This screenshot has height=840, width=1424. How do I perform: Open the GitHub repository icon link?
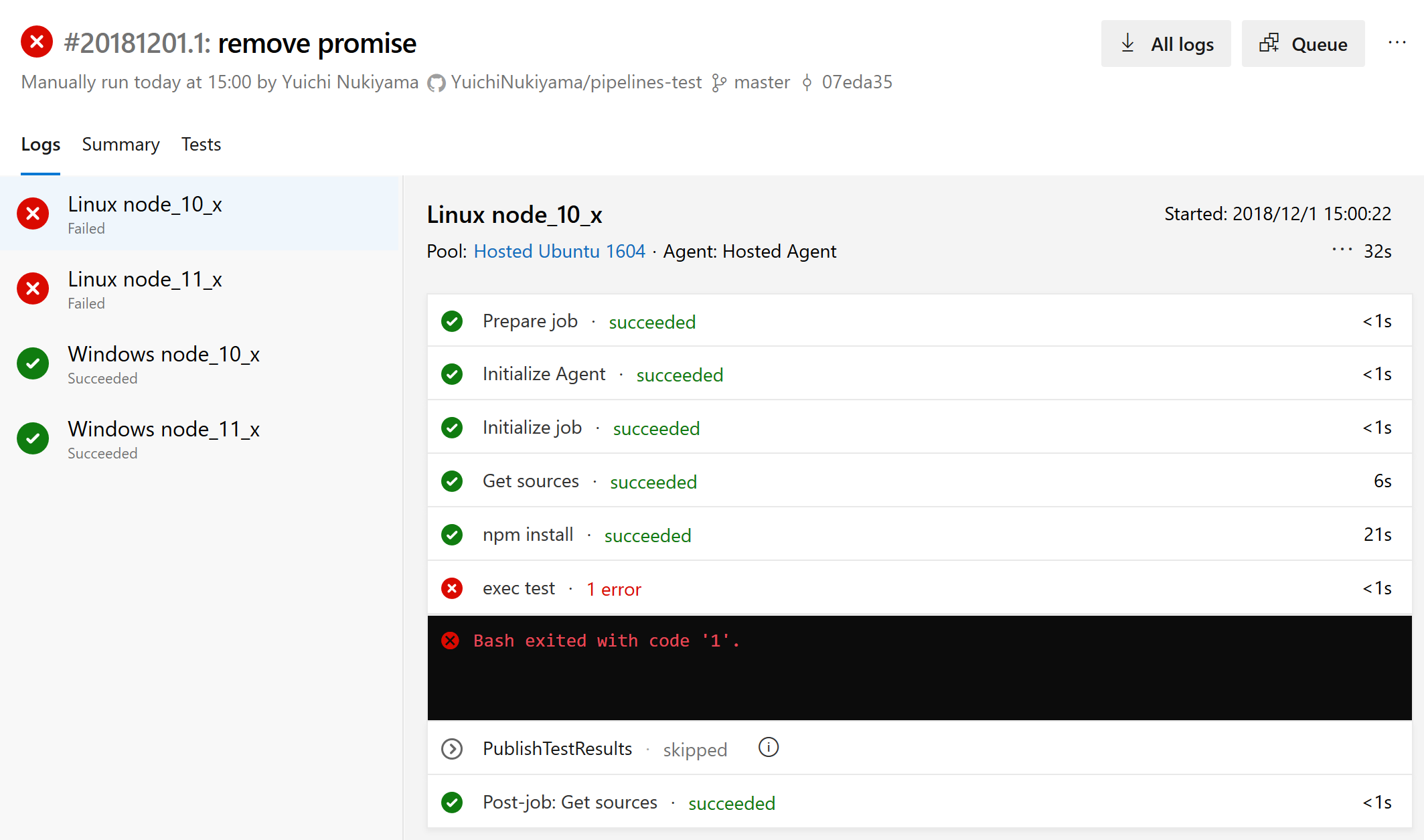(x=436, y=82)
